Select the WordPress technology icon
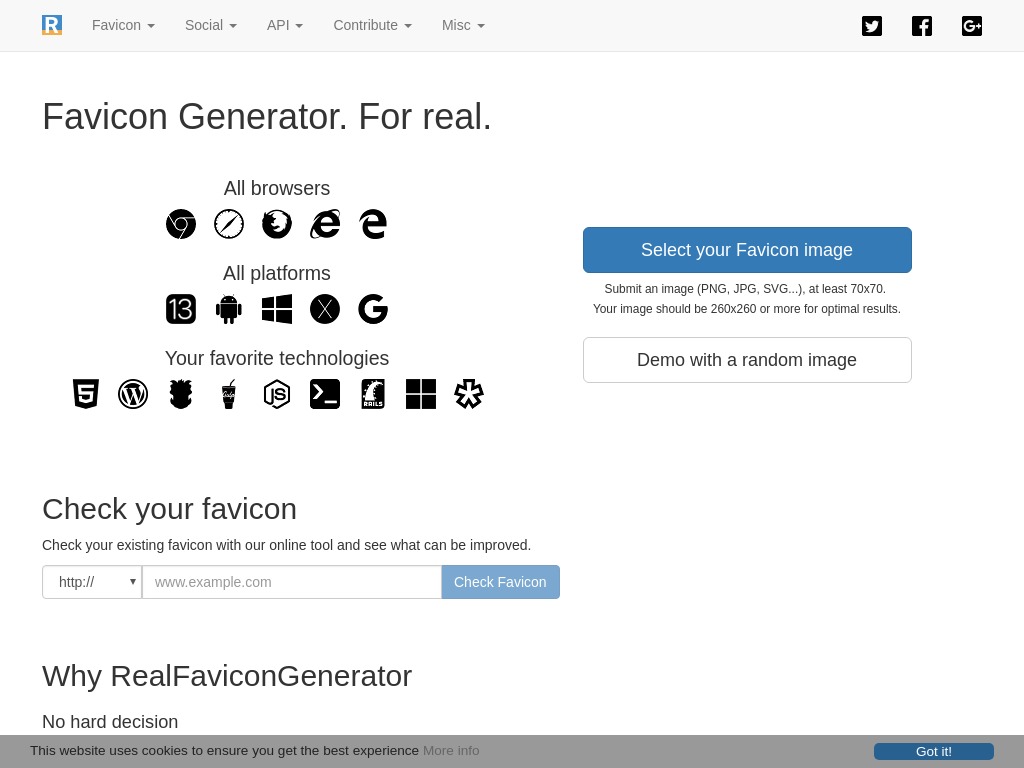This screenshot has height=768, width=1024. [x=133, y=394]
